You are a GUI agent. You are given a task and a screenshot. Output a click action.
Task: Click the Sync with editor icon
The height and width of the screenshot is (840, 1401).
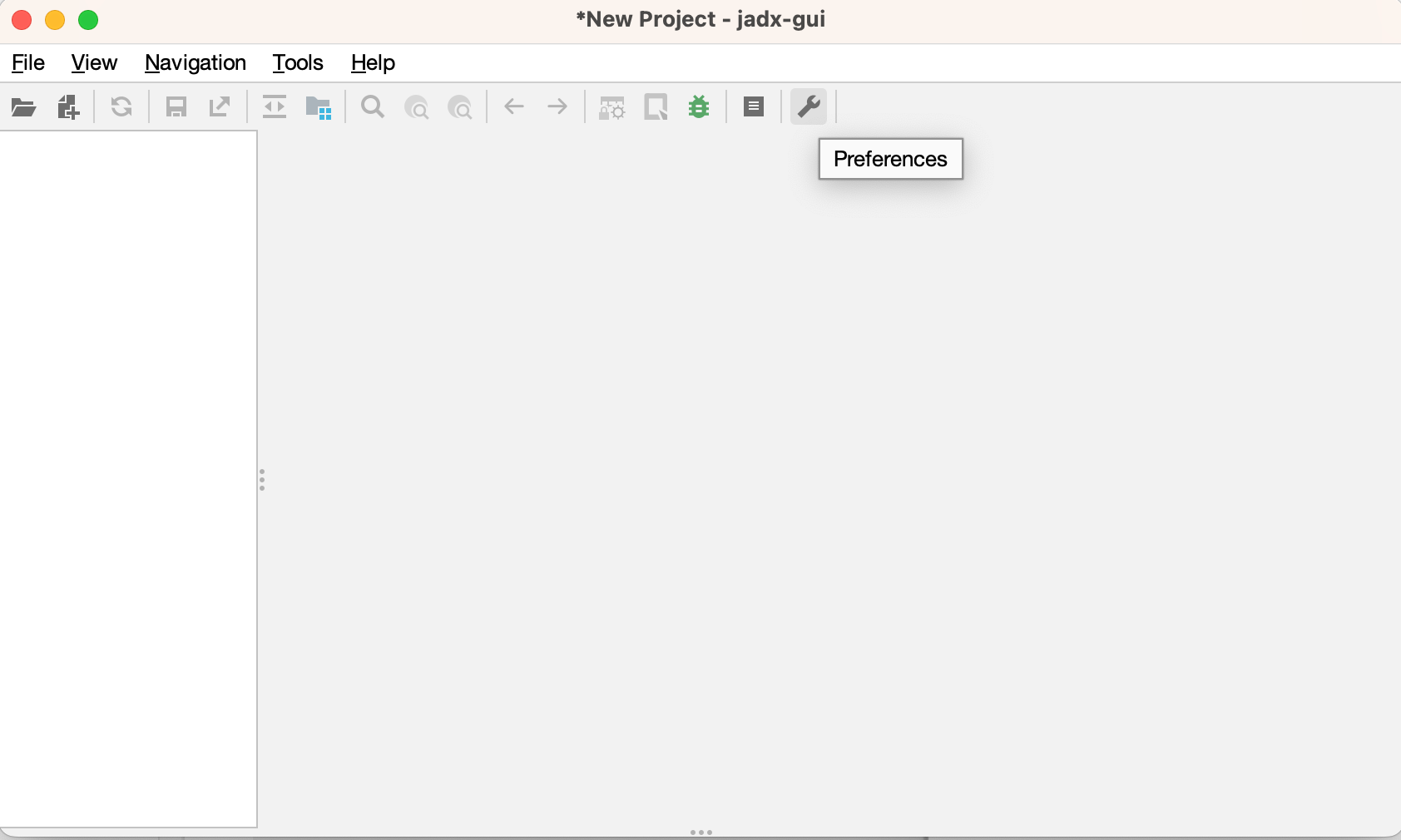click(275, 107)
